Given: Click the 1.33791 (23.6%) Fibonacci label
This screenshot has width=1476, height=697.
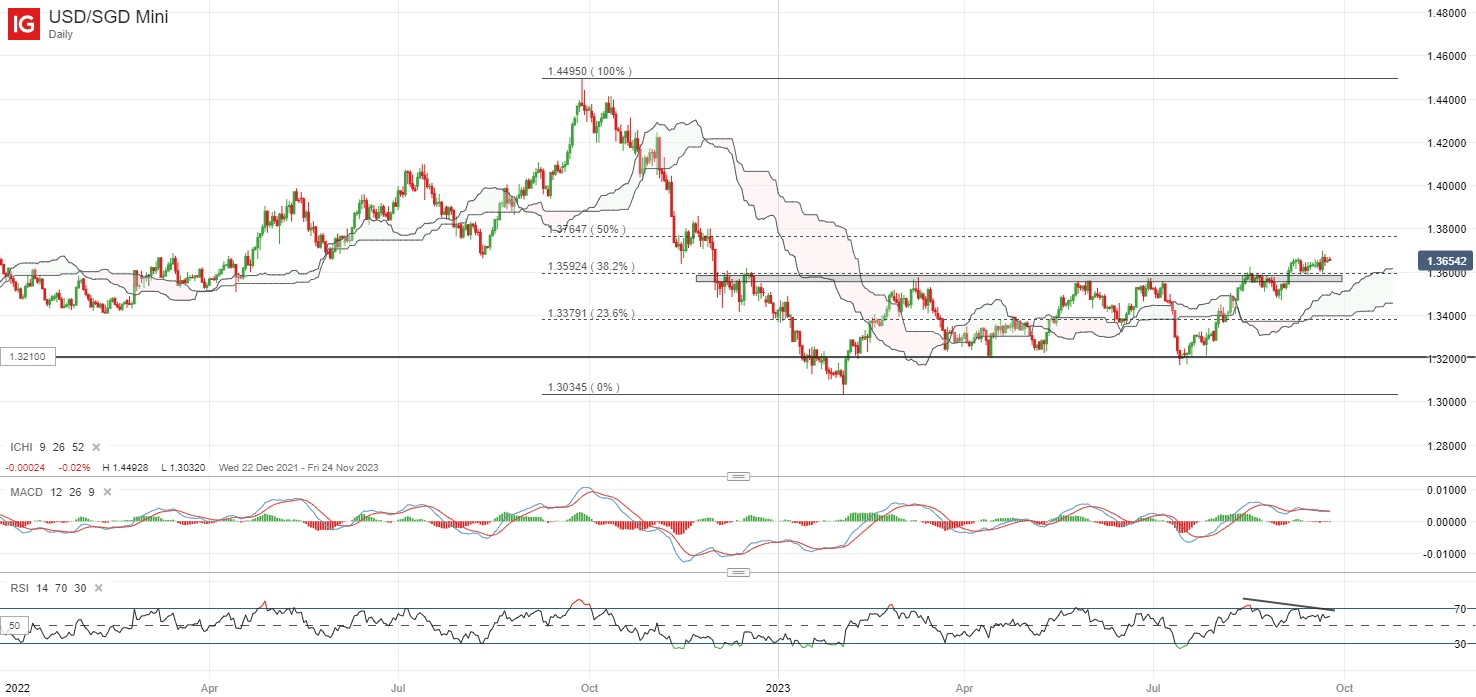Looking at the screenshot, I should tap(592, 313).
